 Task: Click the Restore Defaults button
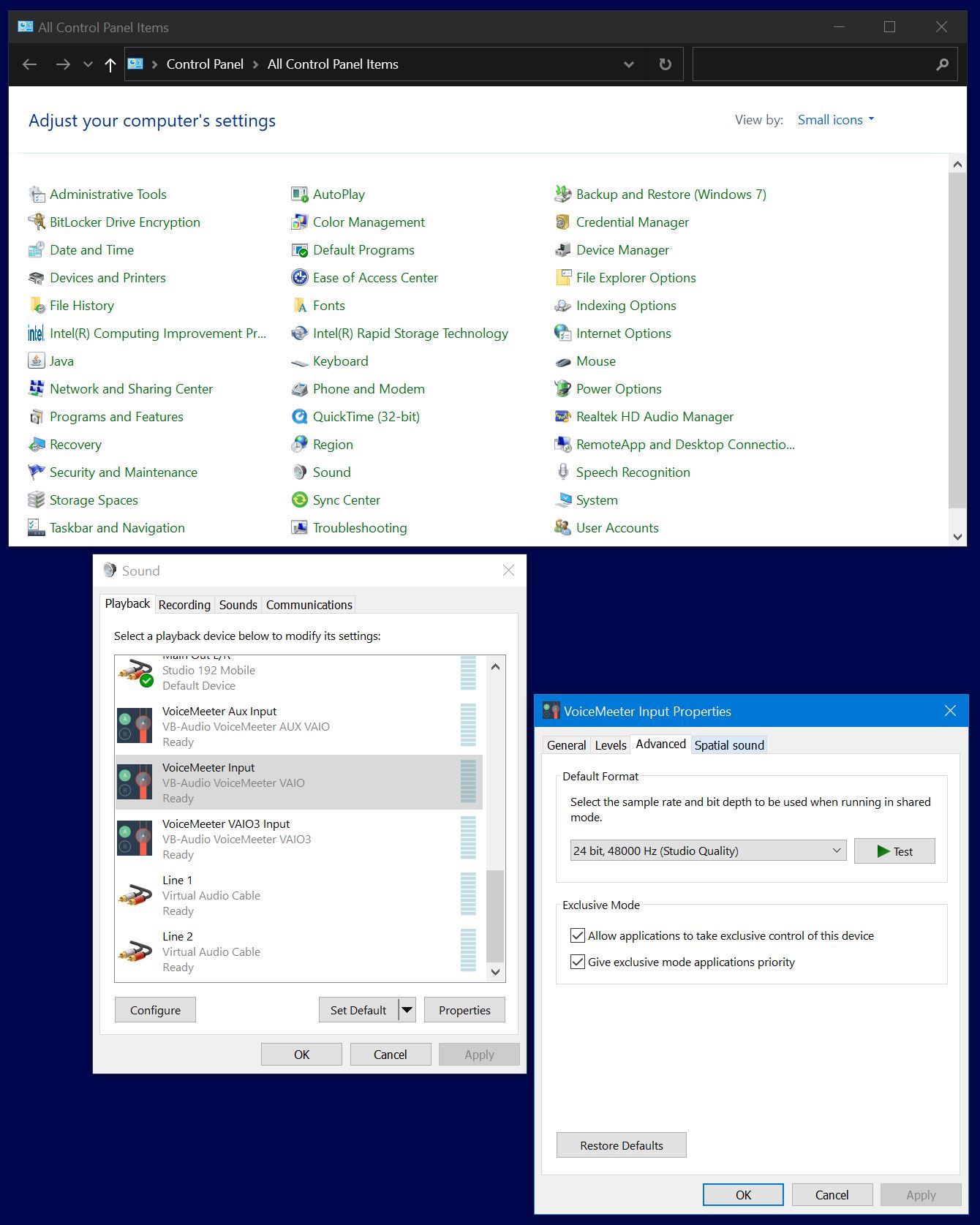(621, 1145)
